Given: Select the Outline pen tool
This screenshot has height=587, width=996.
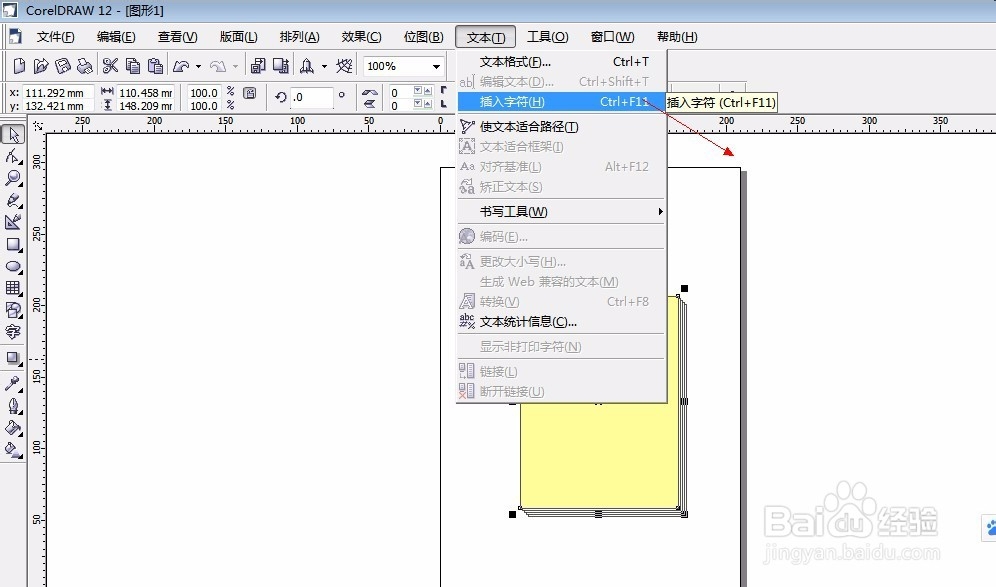Looking at the screenshot, I should [x=13, y=406].
